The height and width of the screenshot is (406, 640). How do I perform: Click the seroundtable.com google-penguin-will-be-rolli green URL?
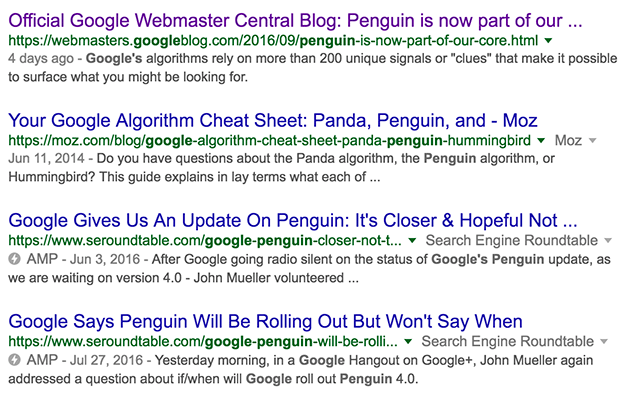[204, 342]
